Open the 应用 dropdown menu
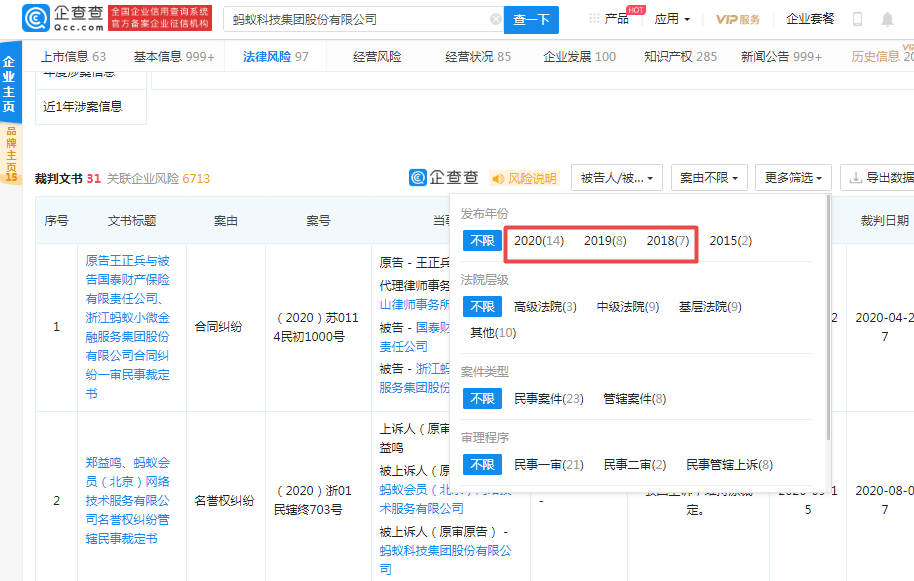Screen dimensions: 914x581 coord(672,19)
